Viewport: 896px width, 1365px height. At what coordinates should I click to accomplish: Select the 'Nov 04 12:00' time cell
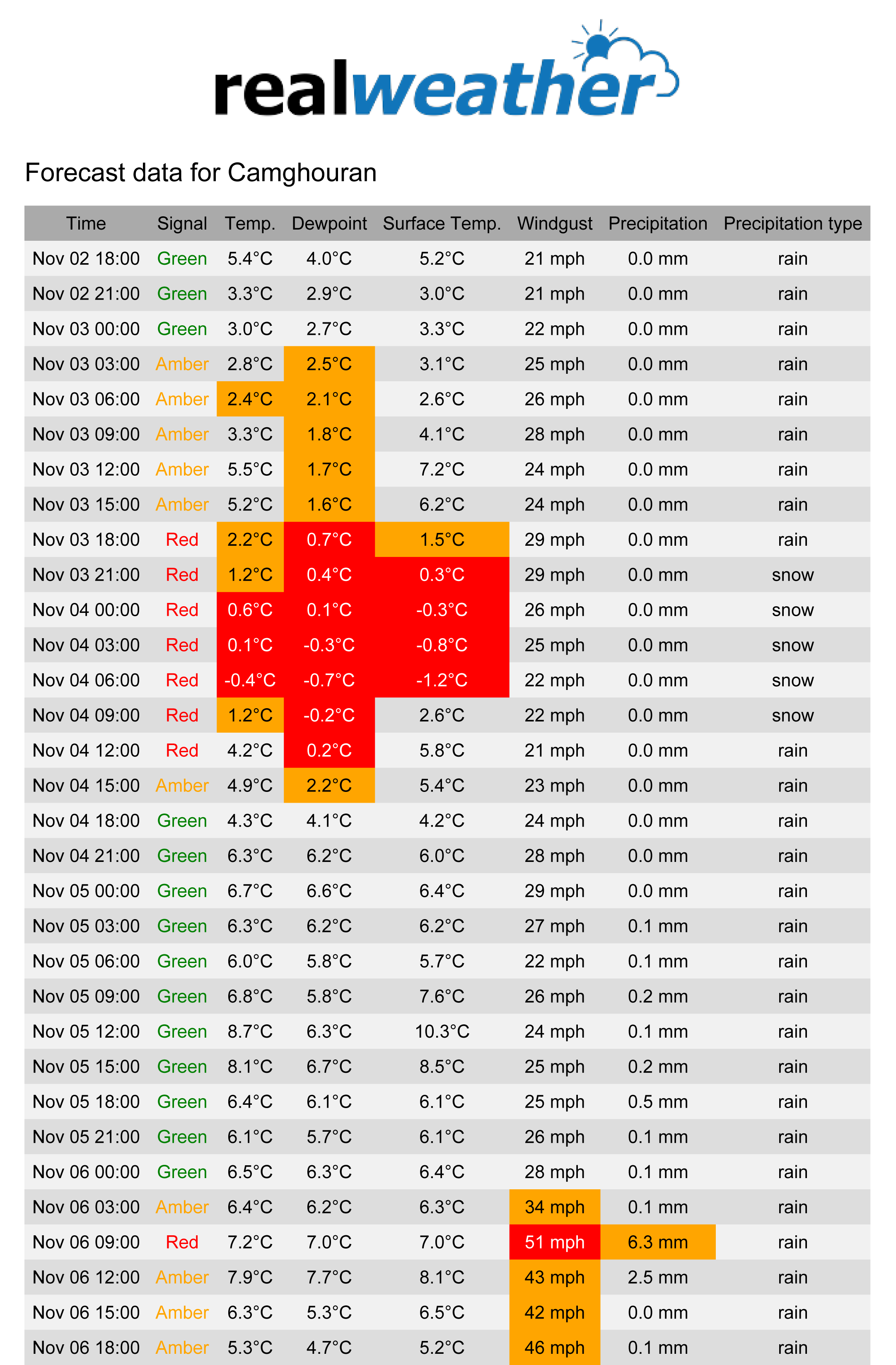point(86,750)
